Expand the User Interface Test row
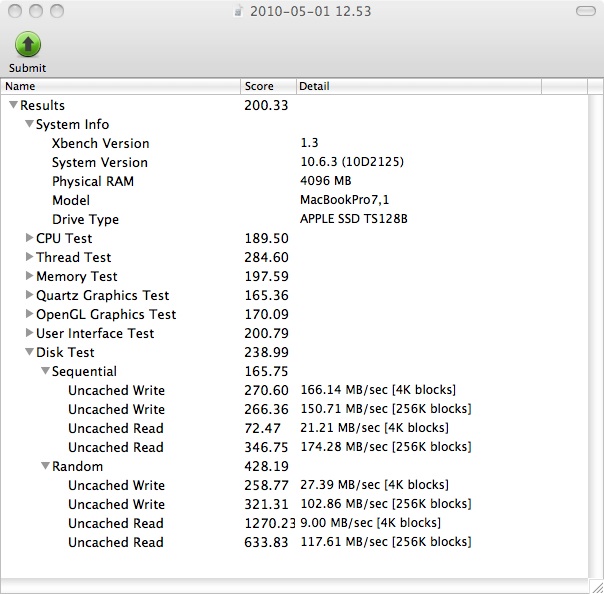This screenshot has width=604, height=594. tap(29, 332)
